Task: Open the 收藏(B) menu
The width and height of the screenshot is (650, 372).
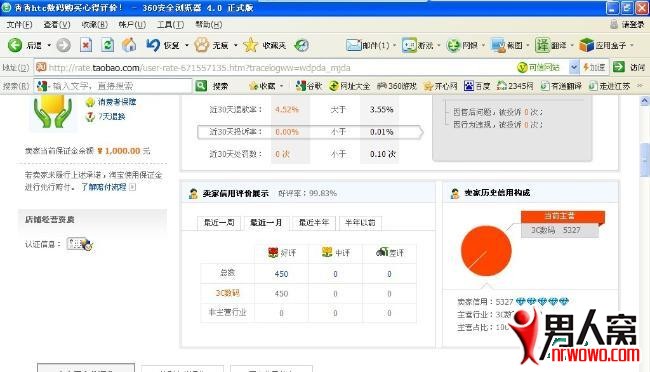Action: pyautogui.click(x=95, y=24)
